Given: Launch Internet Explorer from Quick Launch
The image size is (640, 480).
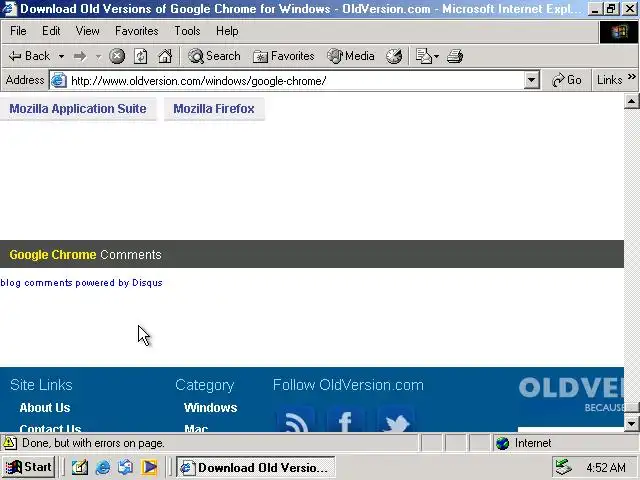Looking at the screenshot, I should click(102, 467).
